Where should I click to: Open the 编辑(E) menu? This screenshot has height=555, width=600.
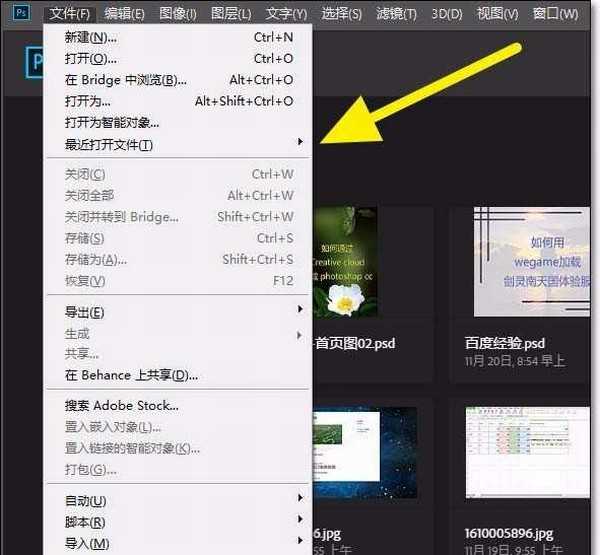pyautogui.click(x=125, y=14)
